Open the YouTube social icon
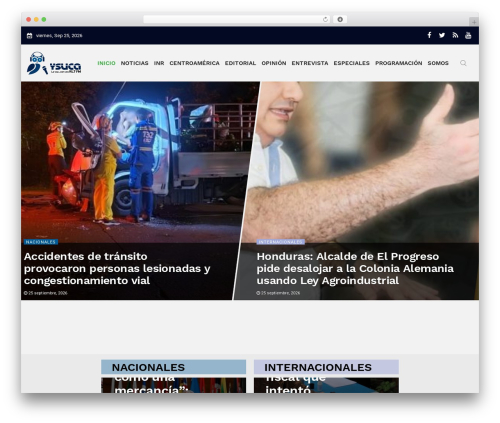500x423 pixels. tap(468, 35)
